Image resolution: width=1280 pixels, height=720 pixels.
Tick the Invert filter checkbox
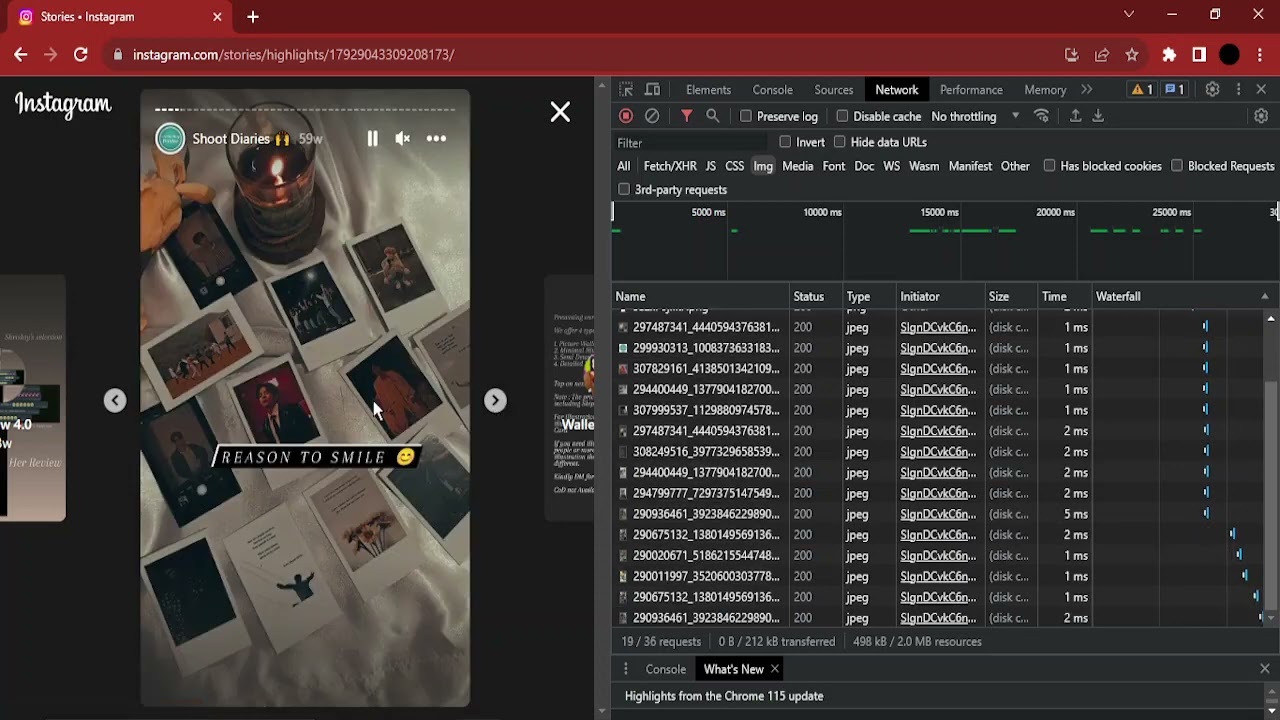pos(785,142)
